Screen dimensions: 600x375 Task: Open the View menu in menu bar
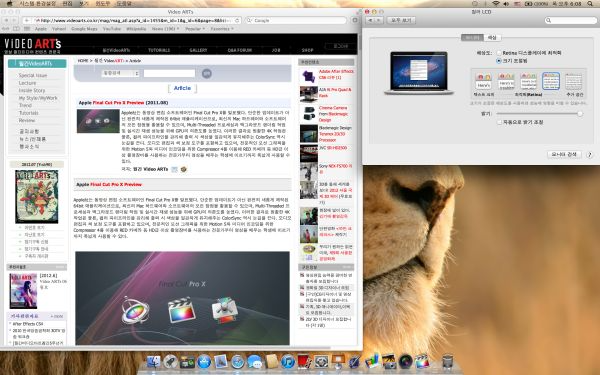(x=83, y=3)
